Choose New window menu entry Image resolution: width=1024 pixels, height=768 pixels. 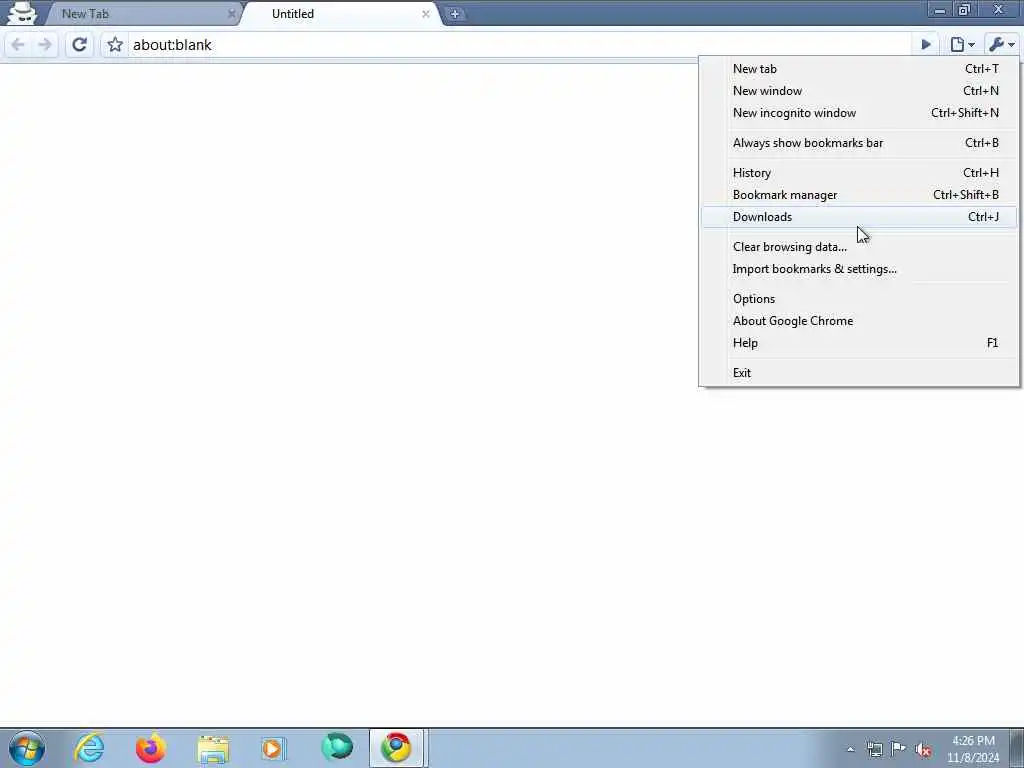[x=859, y=91]
